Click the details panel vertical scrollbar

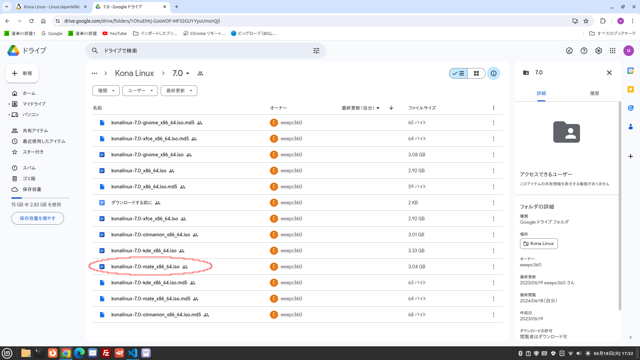[x=620, y=206]
